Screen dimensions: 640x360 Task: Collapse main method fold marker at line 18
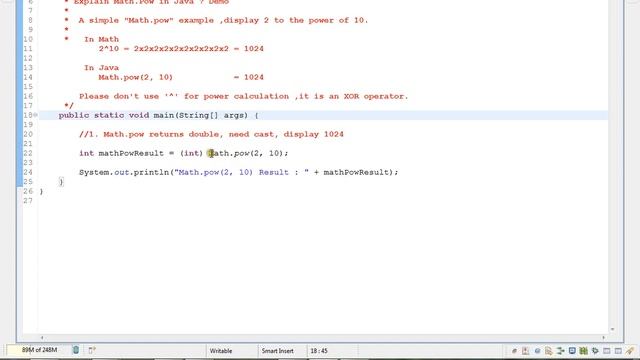click(36, 115)
